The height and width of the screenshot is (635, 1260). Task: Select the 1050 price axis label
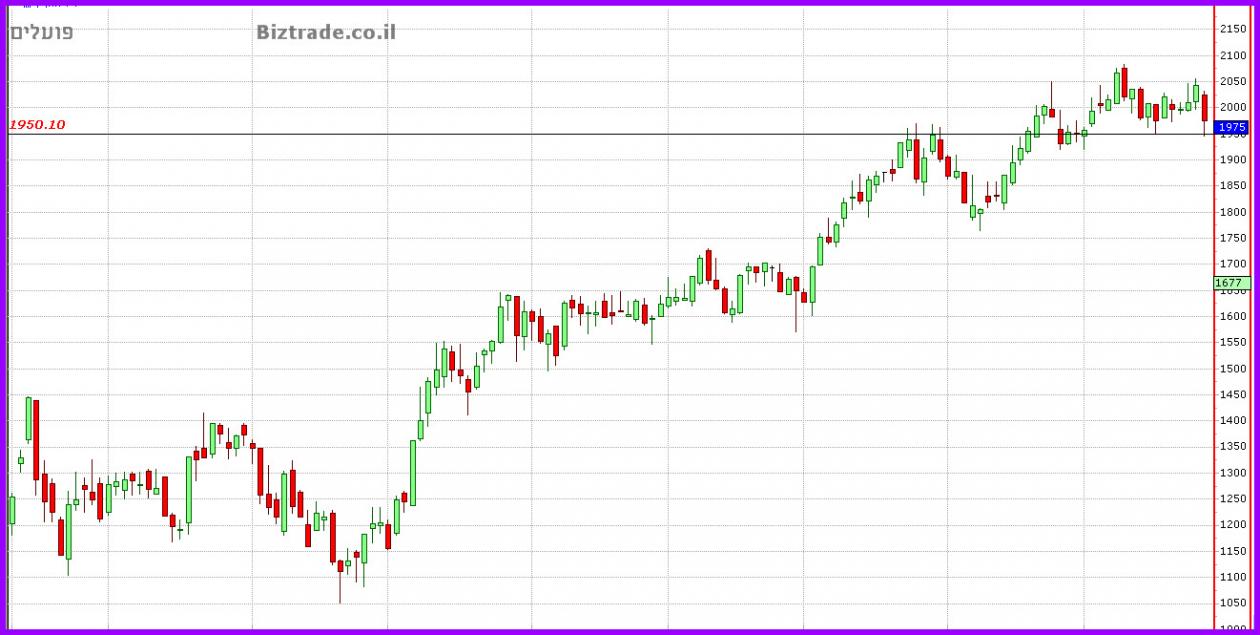tap(1232, 603)
